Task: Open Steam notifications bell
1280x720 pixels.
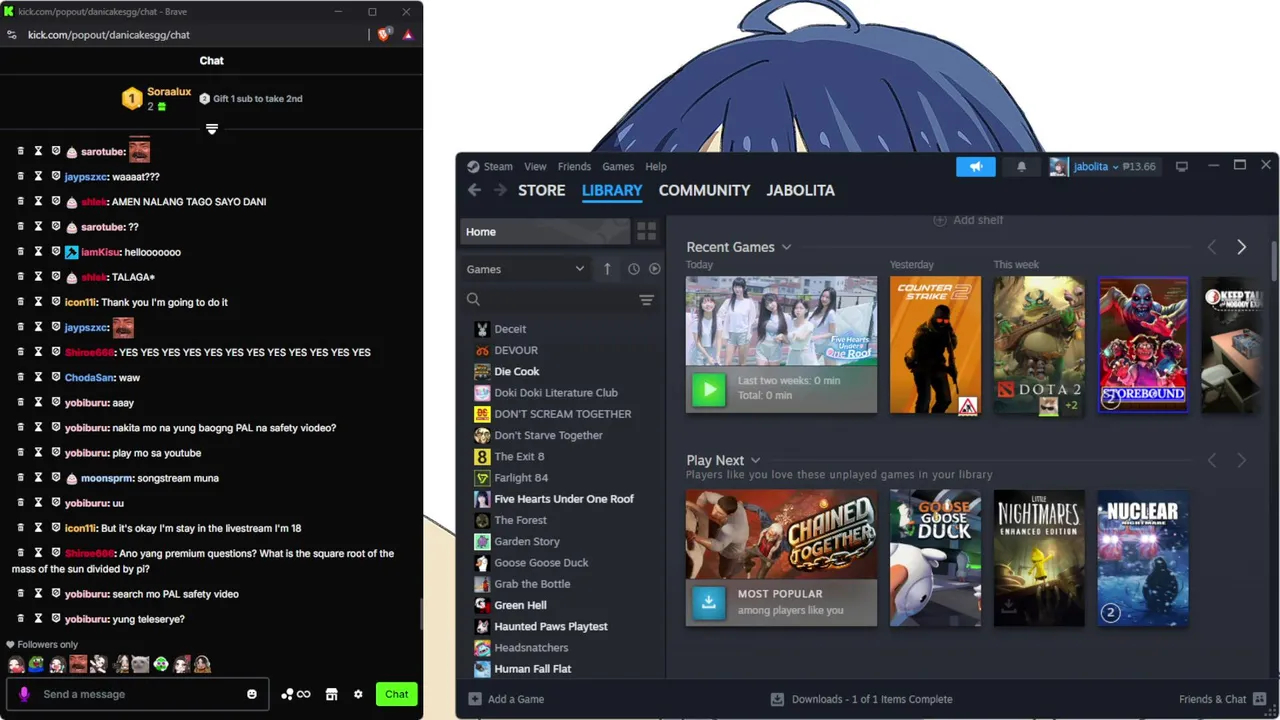Action: click(1021, 167)
